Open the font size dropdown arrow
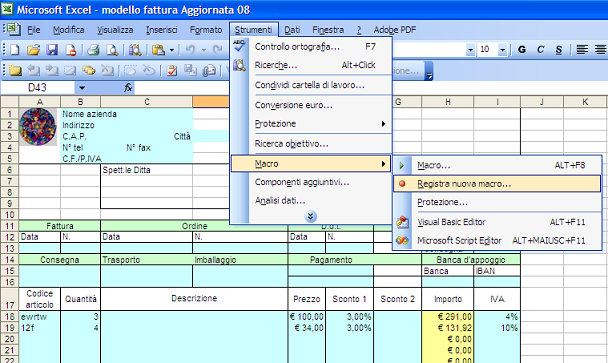The image size is (608, 363). click(x=503, y=50)
